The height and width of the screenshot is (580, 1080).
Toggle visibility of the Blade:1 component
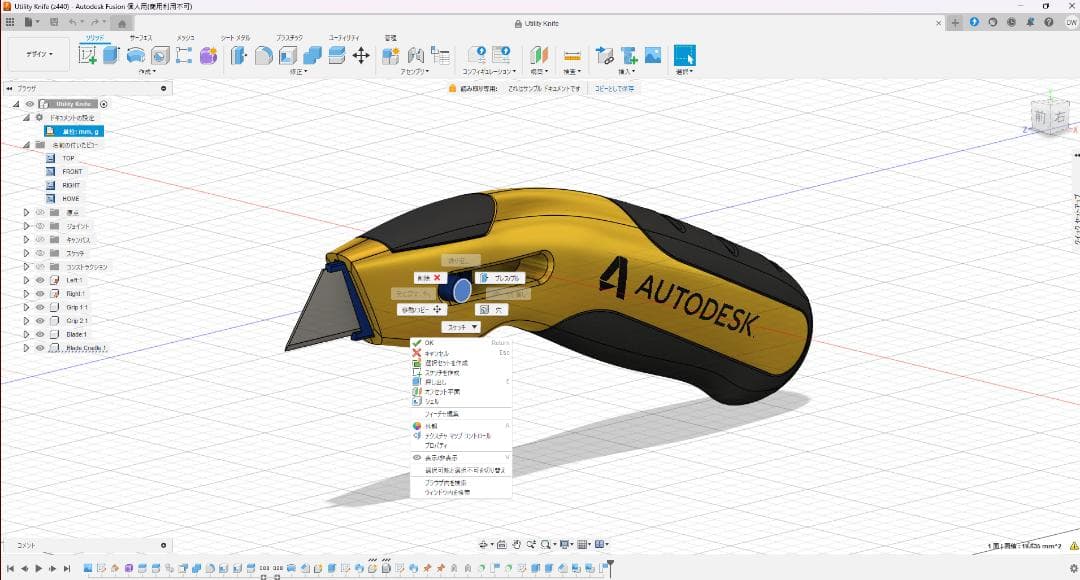point(41,334)
